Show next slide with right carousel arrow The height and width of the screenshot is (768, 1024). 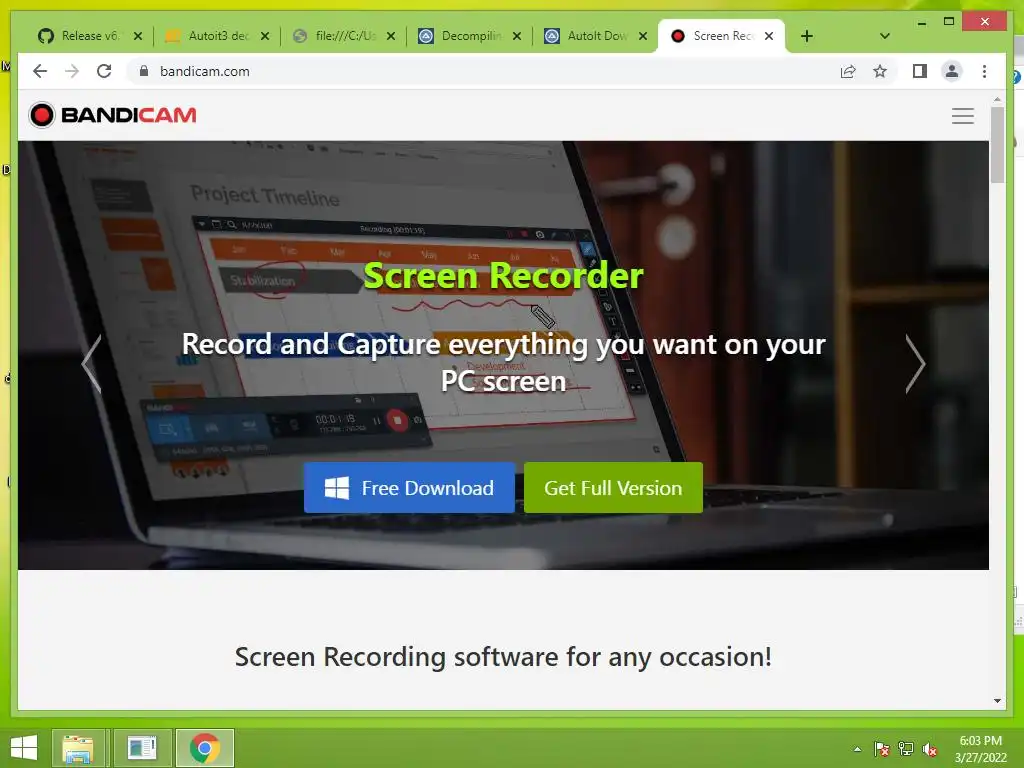(915, 364)
